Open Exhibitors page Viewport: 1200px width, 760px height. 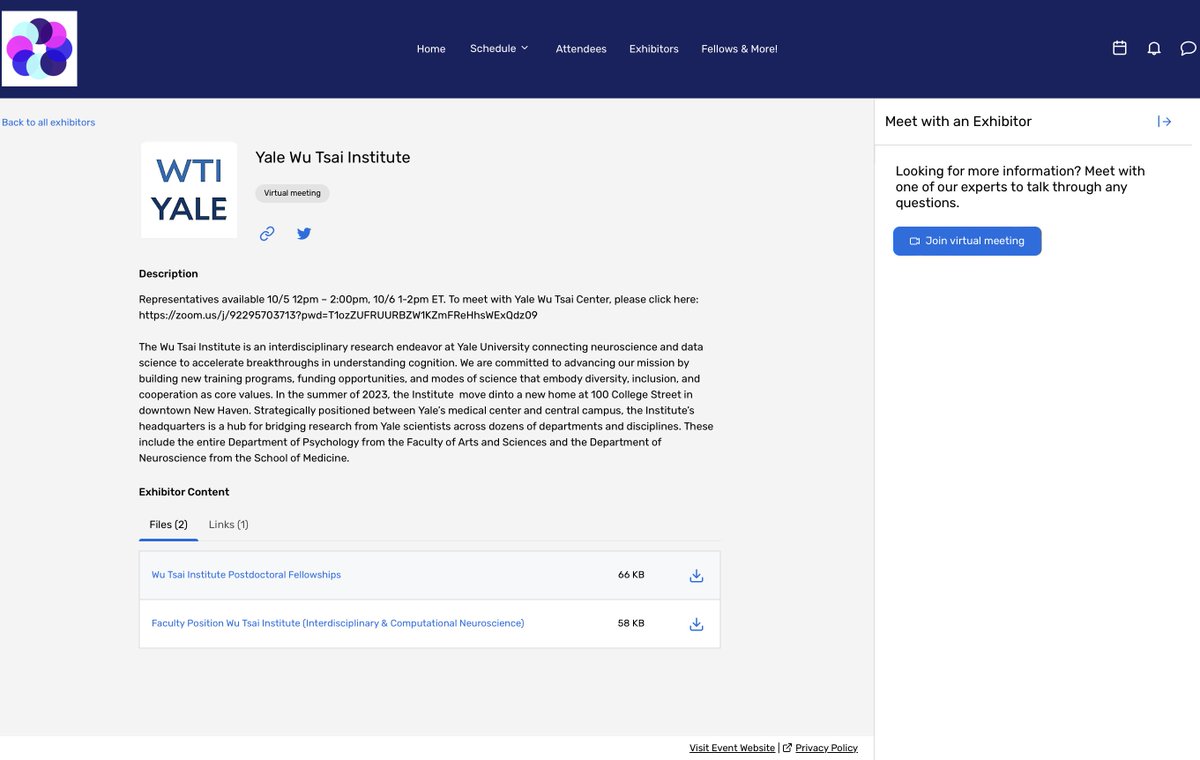tap(654, 49)
